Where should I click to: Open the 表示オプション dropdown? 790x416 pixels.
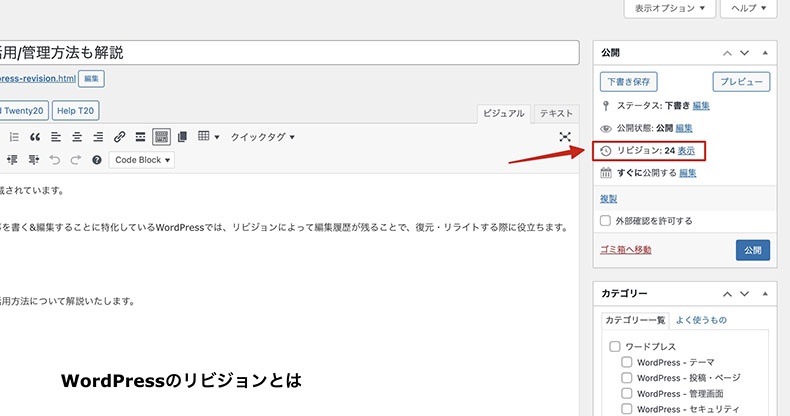[670, 8]
